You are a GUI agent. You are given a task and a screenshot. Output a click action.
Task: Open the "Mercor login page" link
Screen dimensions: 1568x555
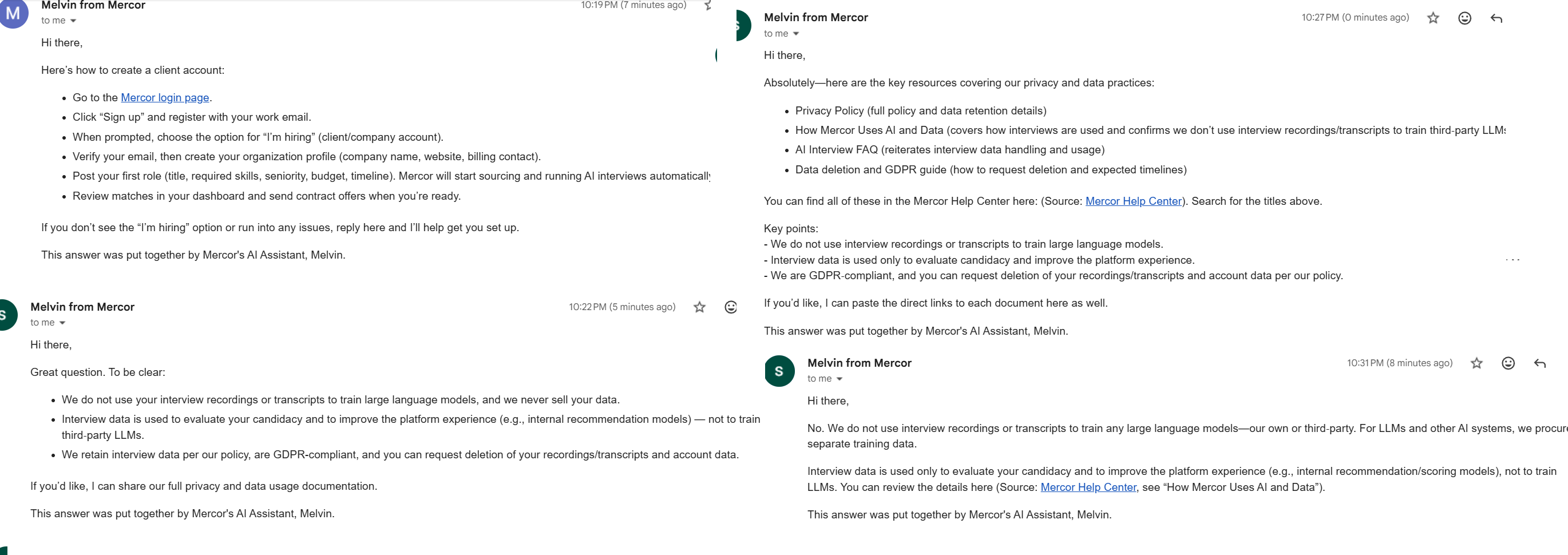[x=164, y=97]
